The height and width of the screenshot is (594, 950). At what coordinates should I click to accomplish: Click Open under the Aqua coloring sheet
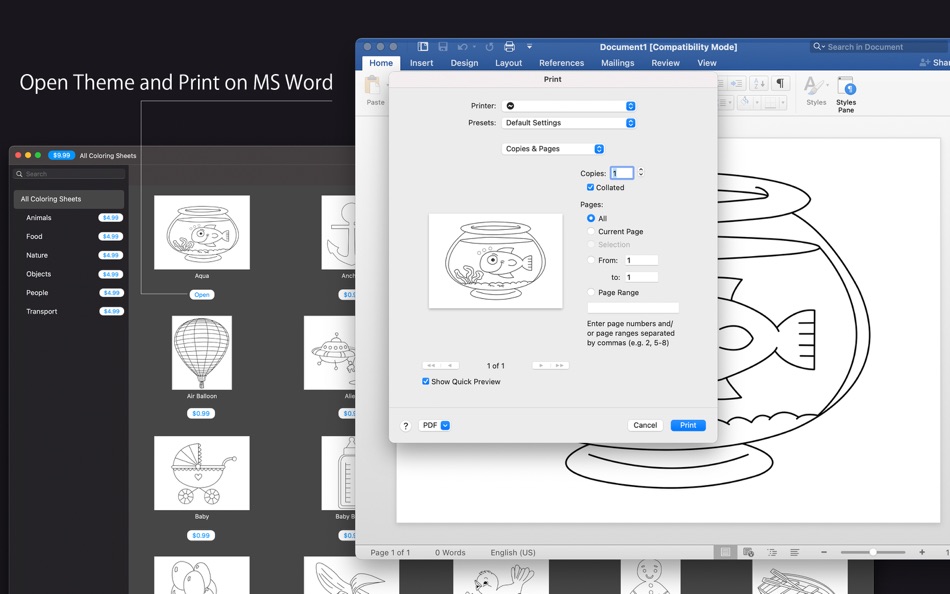(x=202, y=295)
